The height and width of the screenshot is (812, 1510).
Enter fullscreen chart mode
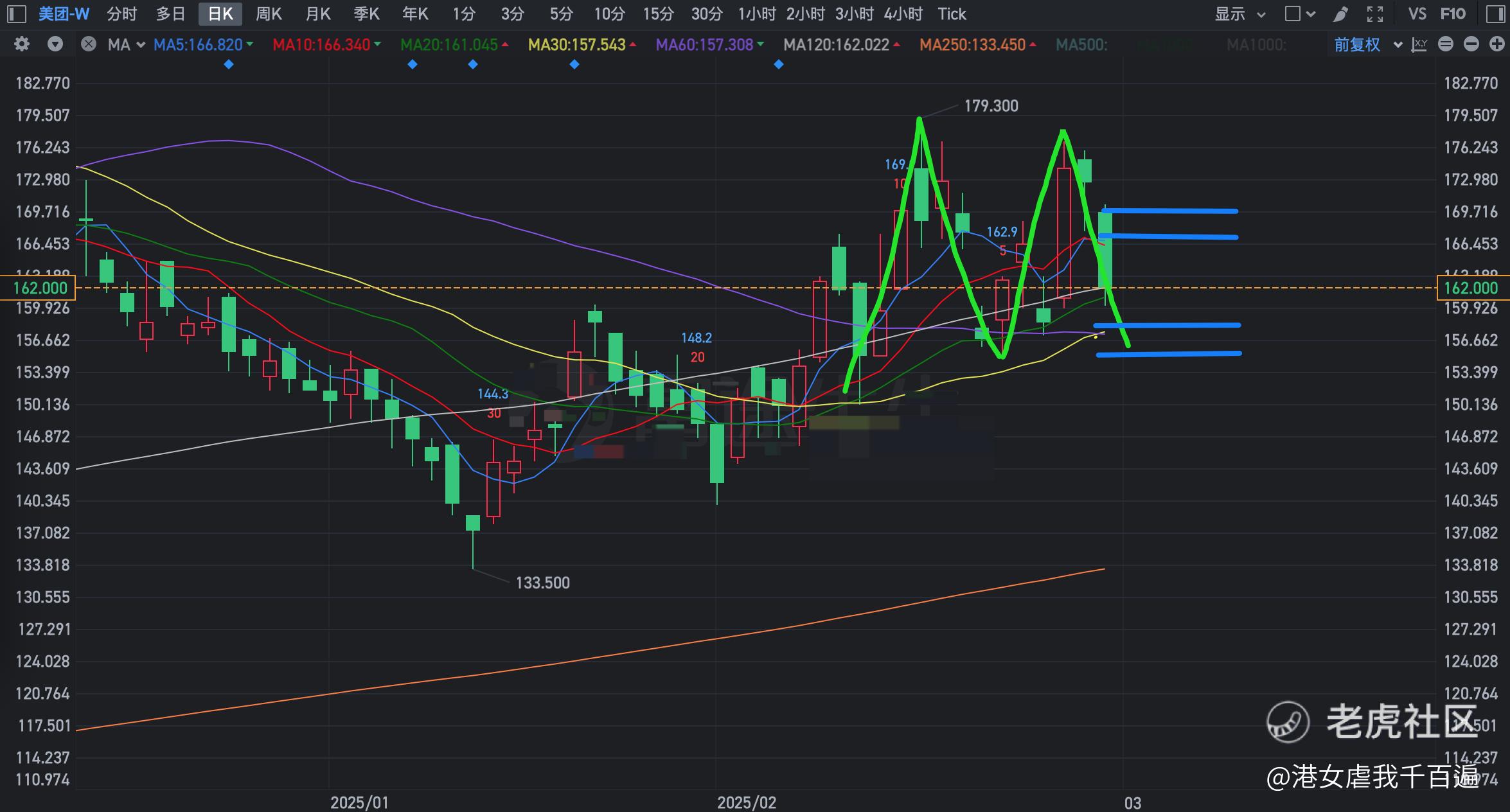click(1375, 13)
